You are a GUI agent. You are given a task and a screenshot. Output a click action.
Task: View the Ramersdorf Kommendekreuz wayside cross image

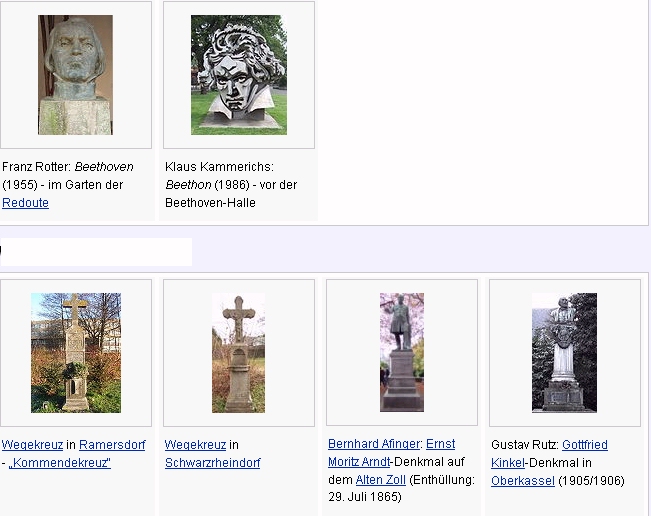(75, 352)
